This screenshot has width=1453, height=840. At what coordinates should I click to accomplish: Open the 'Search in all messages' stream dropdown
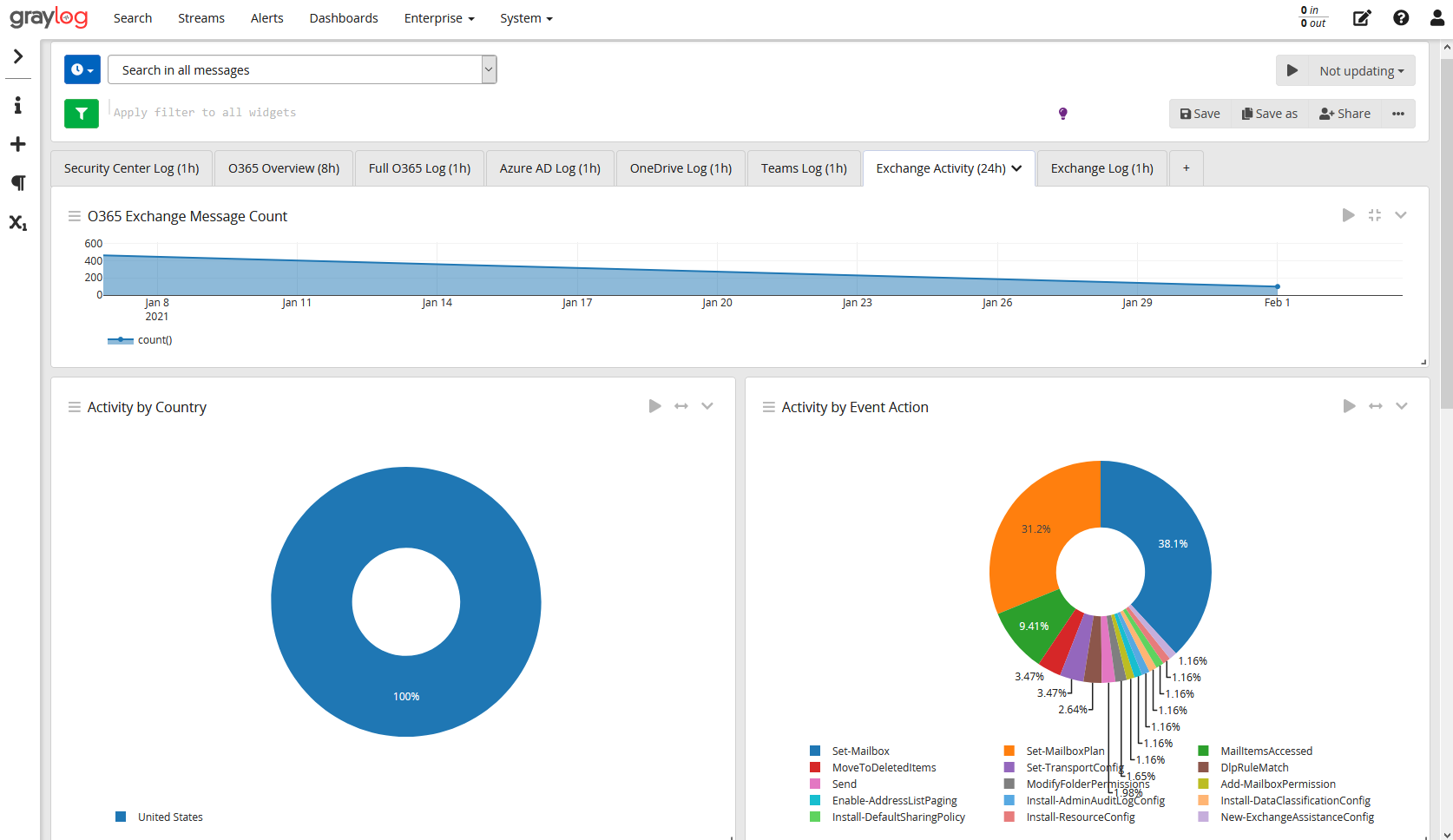click(302, 69)
